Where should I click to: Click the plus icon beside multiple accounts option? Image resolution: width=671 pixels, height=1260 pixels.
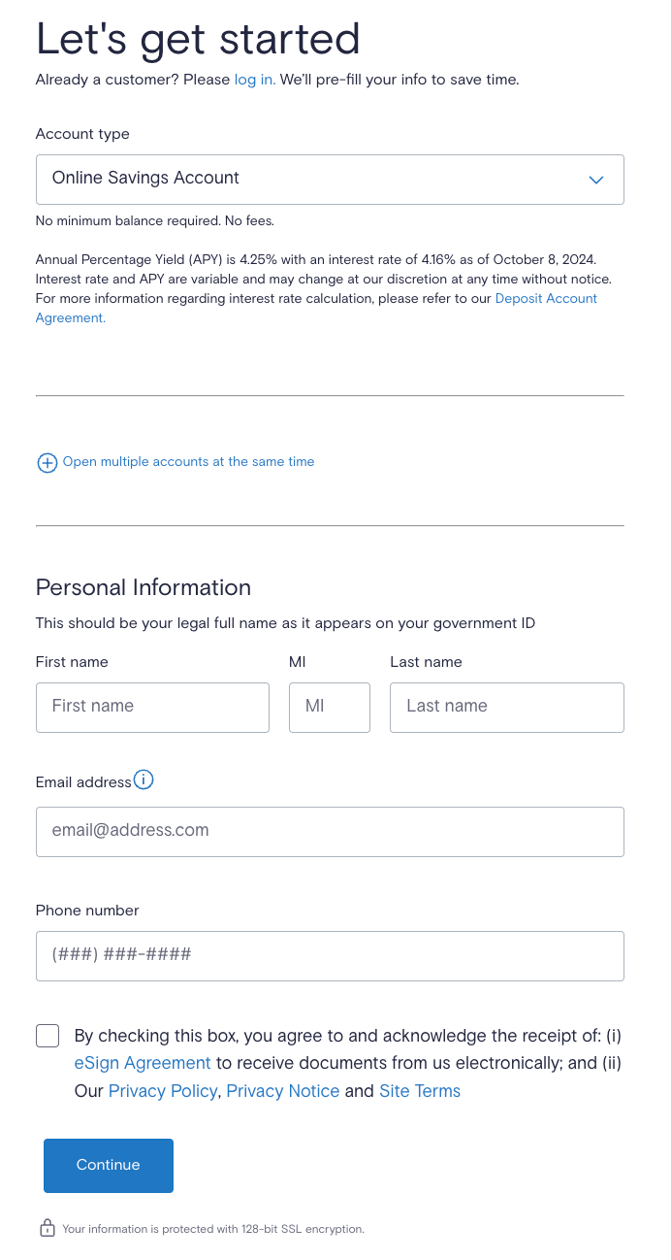[47, 462]
